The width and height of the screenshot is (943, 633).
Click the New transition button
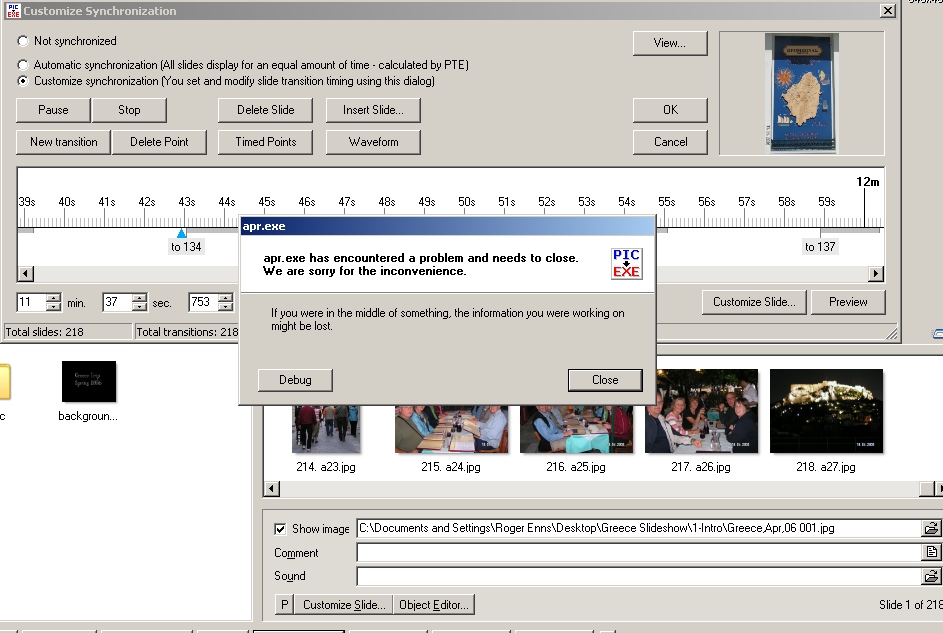coord(63,142)
